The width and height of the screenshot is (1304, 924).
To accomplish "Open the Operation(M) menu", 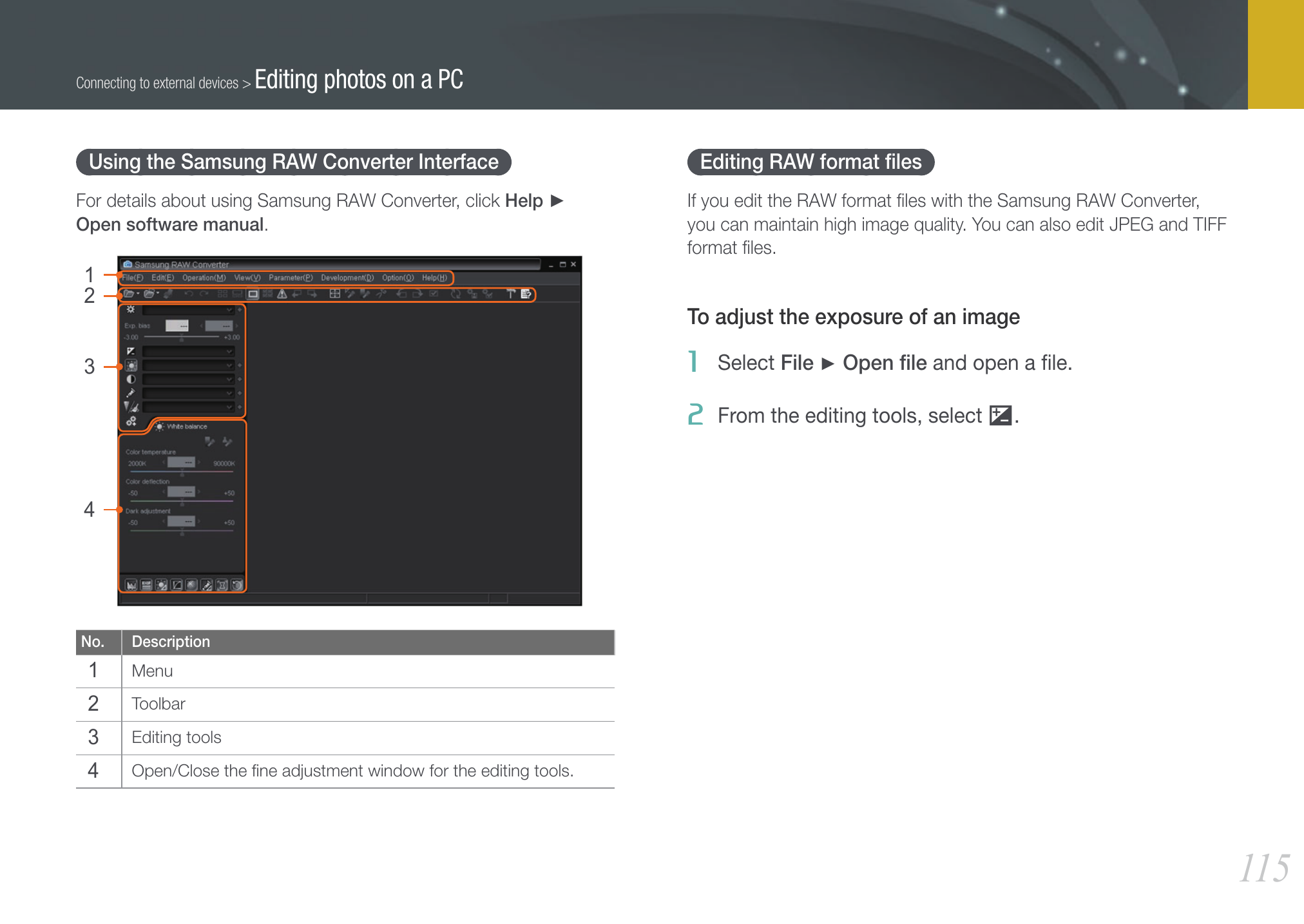I will [204, 278].
